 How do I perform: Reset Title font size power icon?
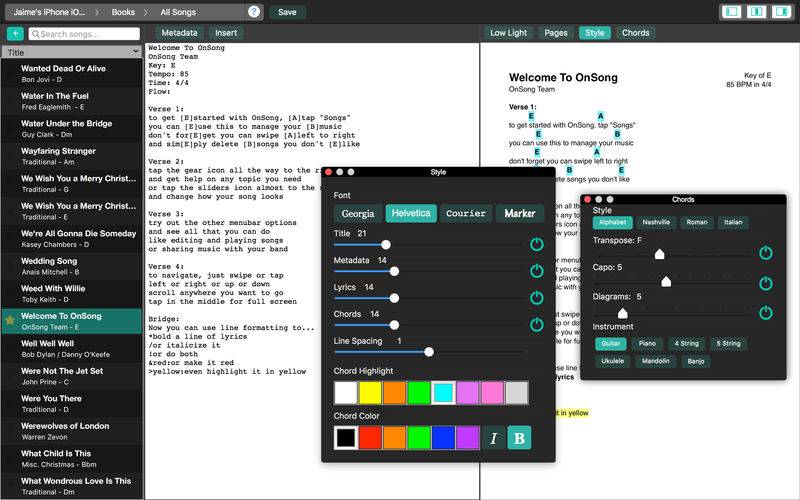536,244
